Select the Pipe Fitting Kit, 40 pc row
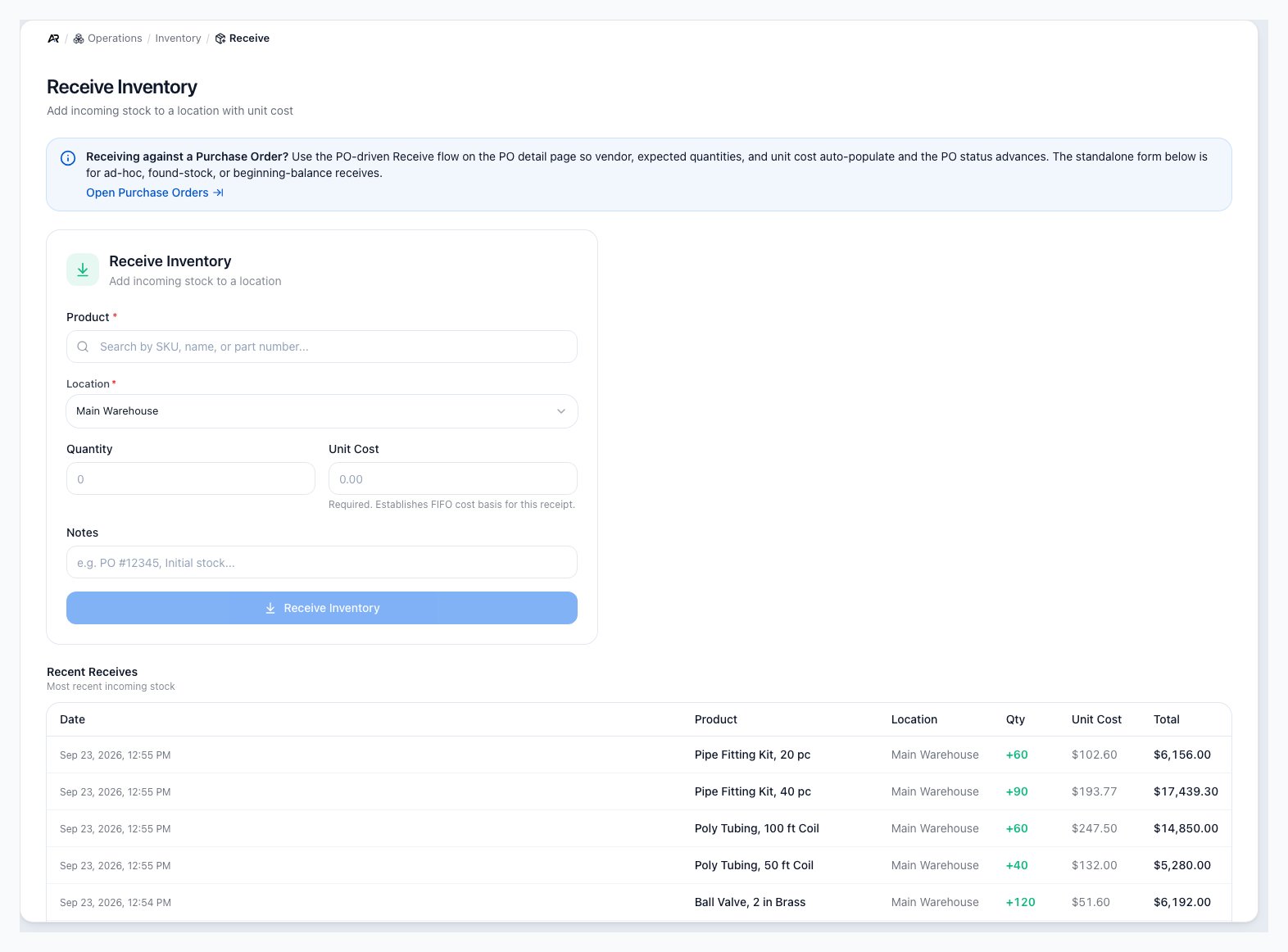This screenshot has width=1288, height=952. 639,791
